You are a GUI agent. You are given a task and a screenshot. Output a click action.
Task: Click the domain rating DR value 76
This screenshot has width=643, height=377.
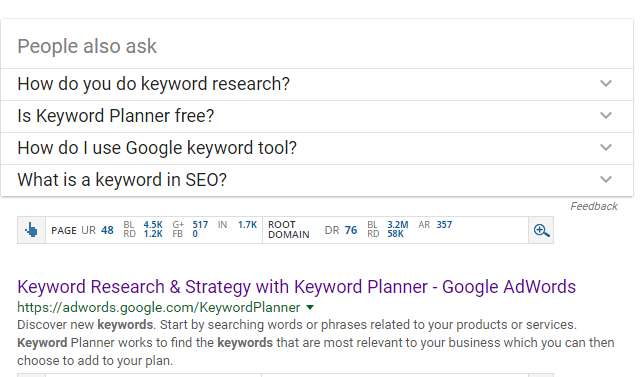(x=351, y=230)
